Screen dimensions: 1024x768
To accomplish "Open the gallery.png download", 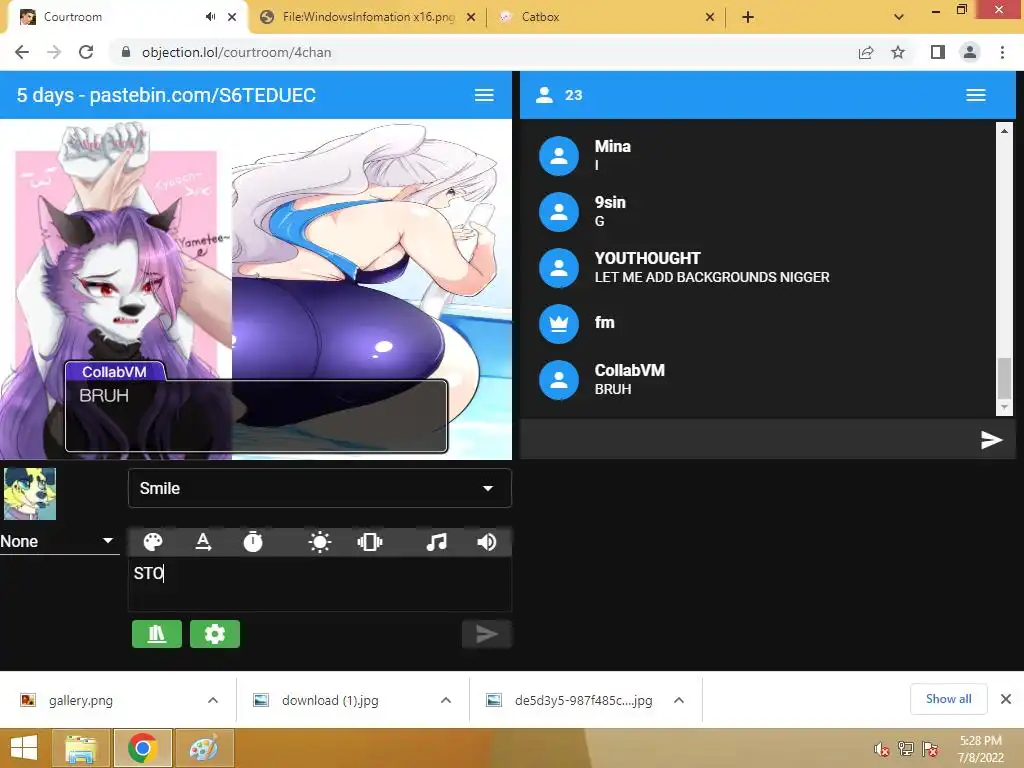I will click(x=80, y=701).
